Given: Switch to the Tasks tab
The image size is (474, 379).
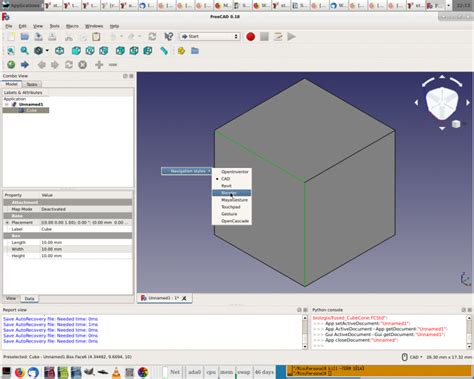Looking at the screenshot, I should (32, 84).
